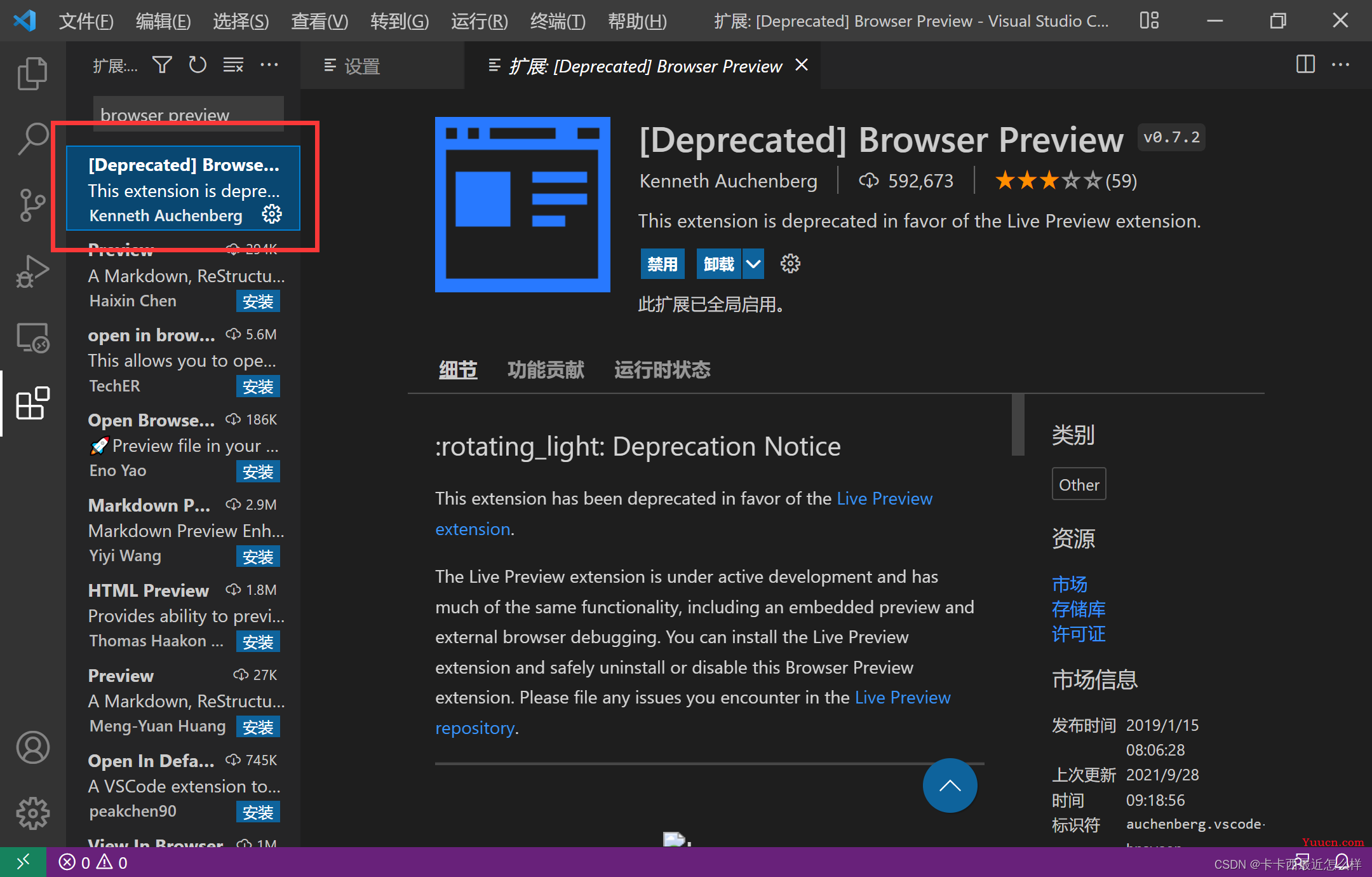Image resolution: width=1372 pixels, height=877 pixels.
Task: Click the Other category tag
Action: (x=1079, y=484)
